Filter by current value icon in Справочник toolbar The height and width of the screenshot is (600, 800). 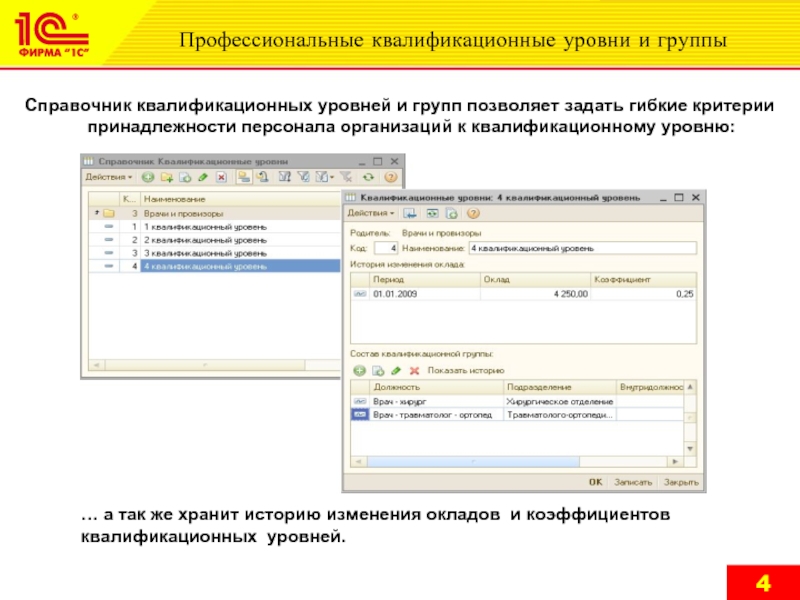click(x=304, y=178)
